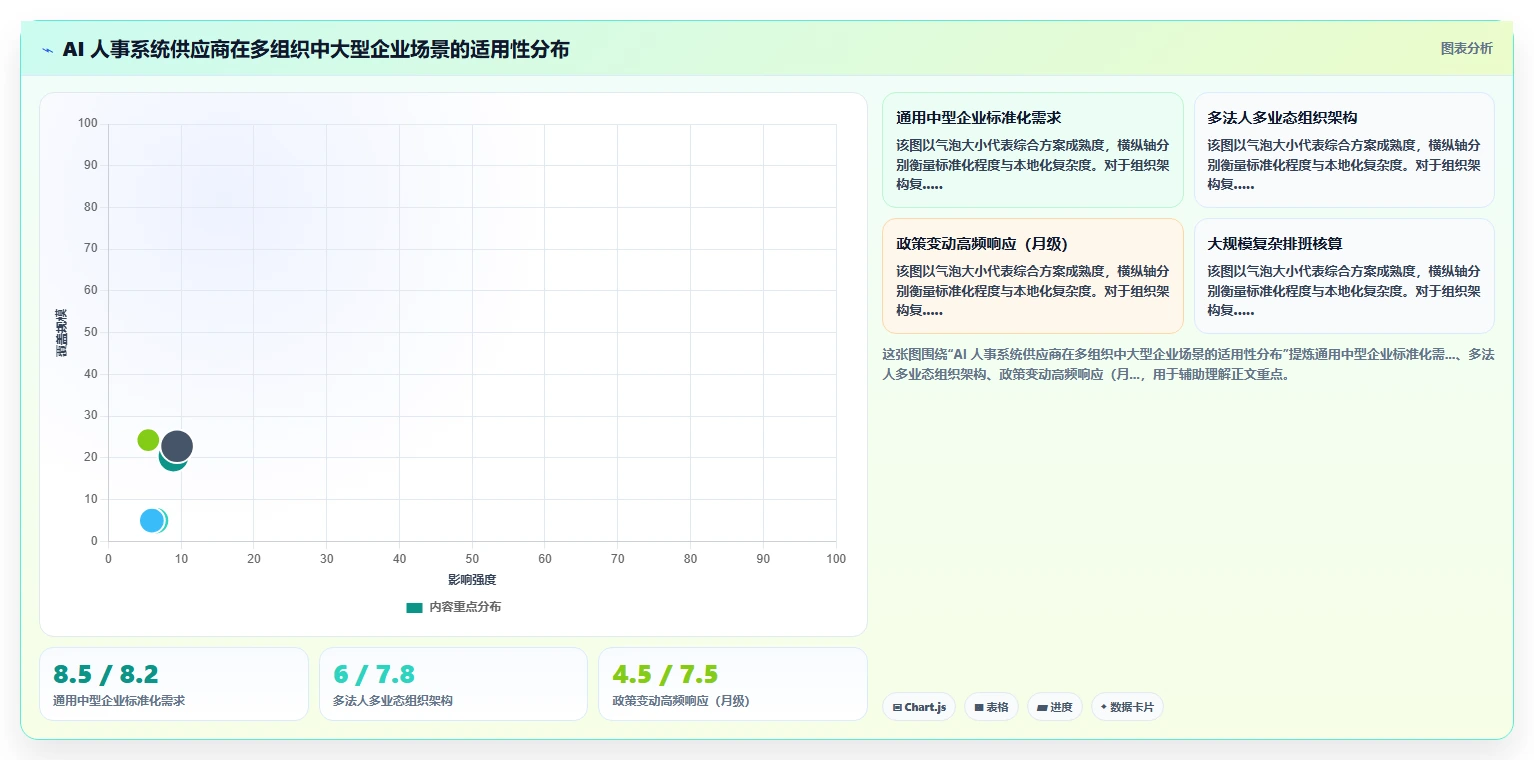Click the 8.5 / 8.2 stat card
The width and height of the screenshot is (1534, 760).
174,684
